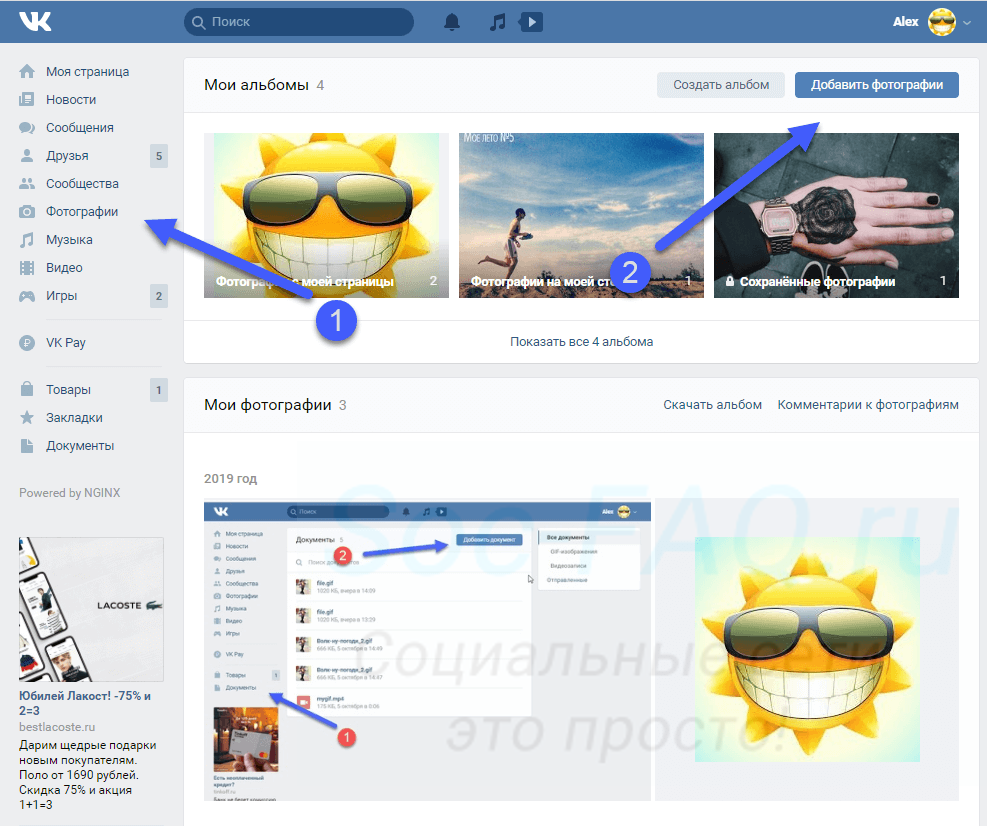The width and height of the screenshot is (987, 826).
Task: Open Игры in the sidebar
Action: [x=62, y=296]
